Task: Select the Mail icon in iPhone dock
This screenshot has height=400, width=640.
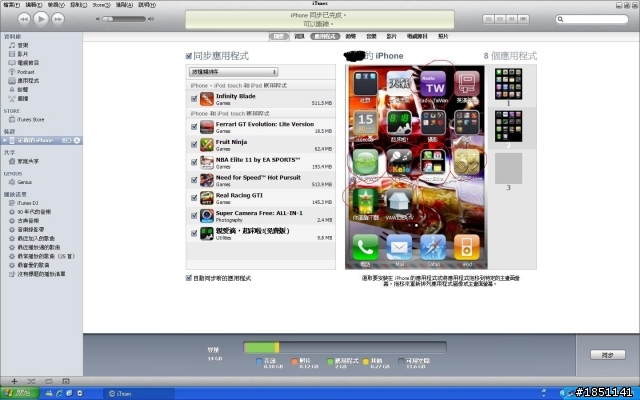Action: [399, 247]
